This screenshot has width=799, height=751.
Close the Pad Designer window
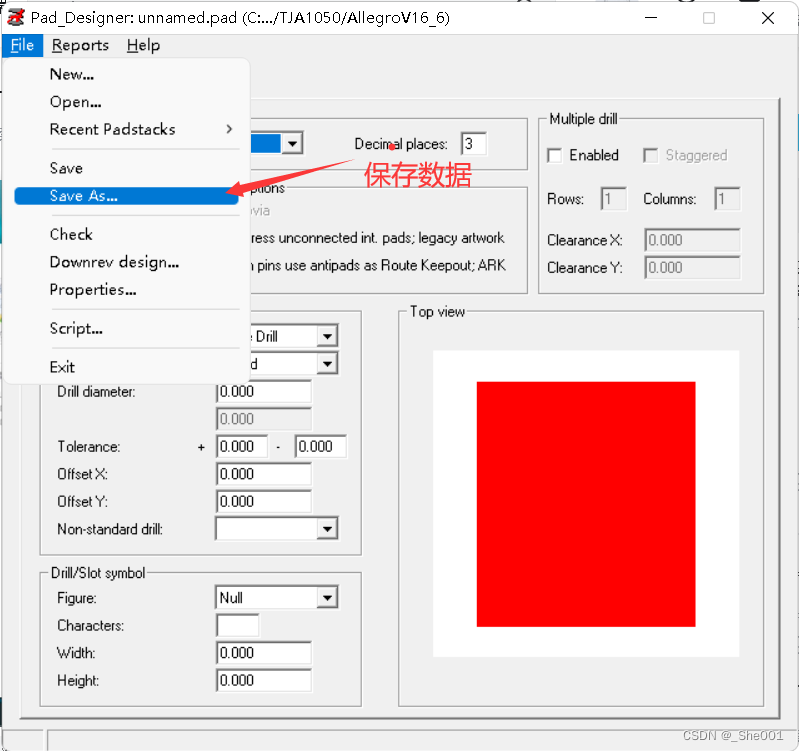(x=768, y=18)
